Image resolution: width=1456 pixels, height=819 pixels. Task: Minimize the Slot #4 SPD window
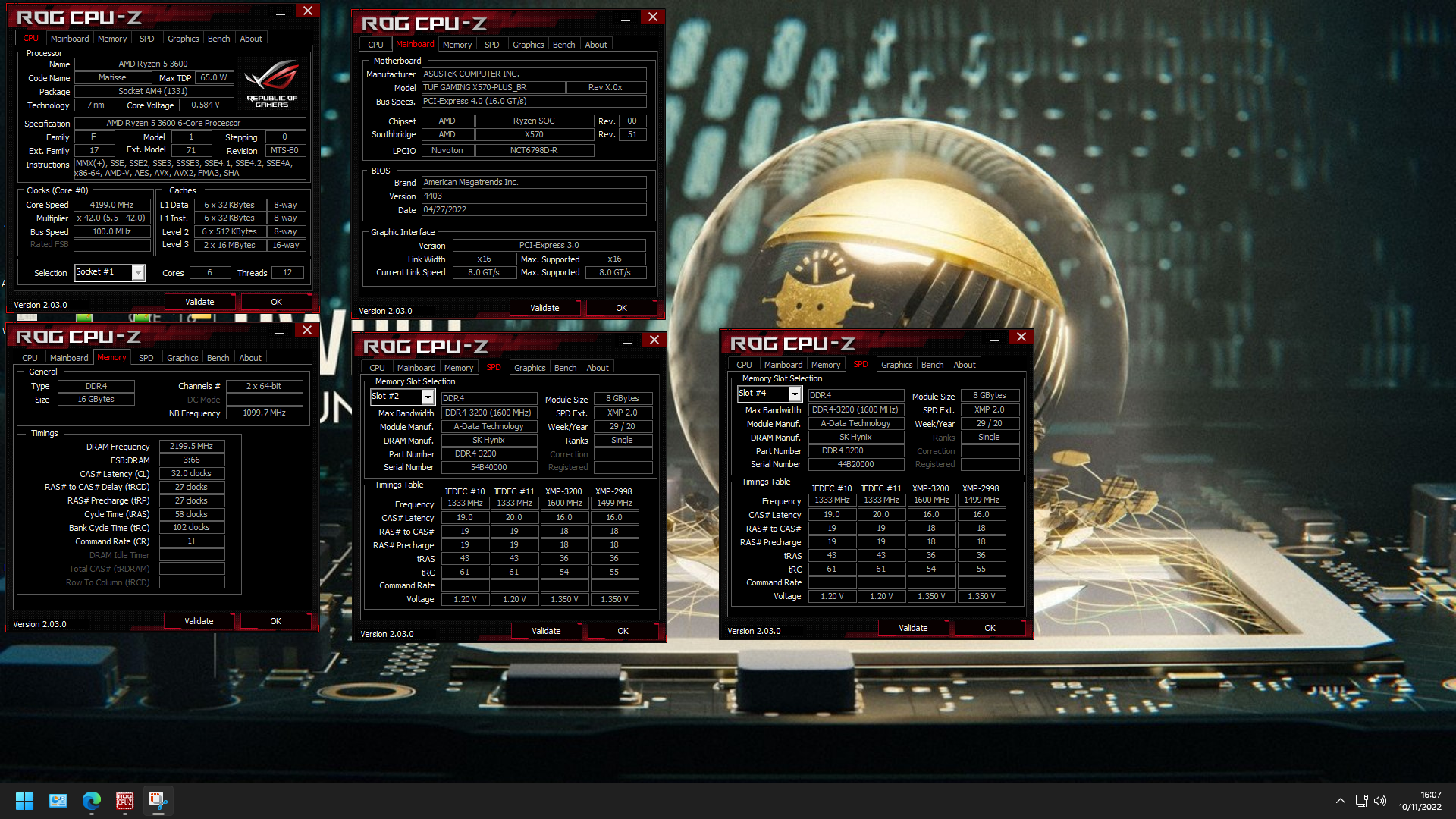point(994,339)
